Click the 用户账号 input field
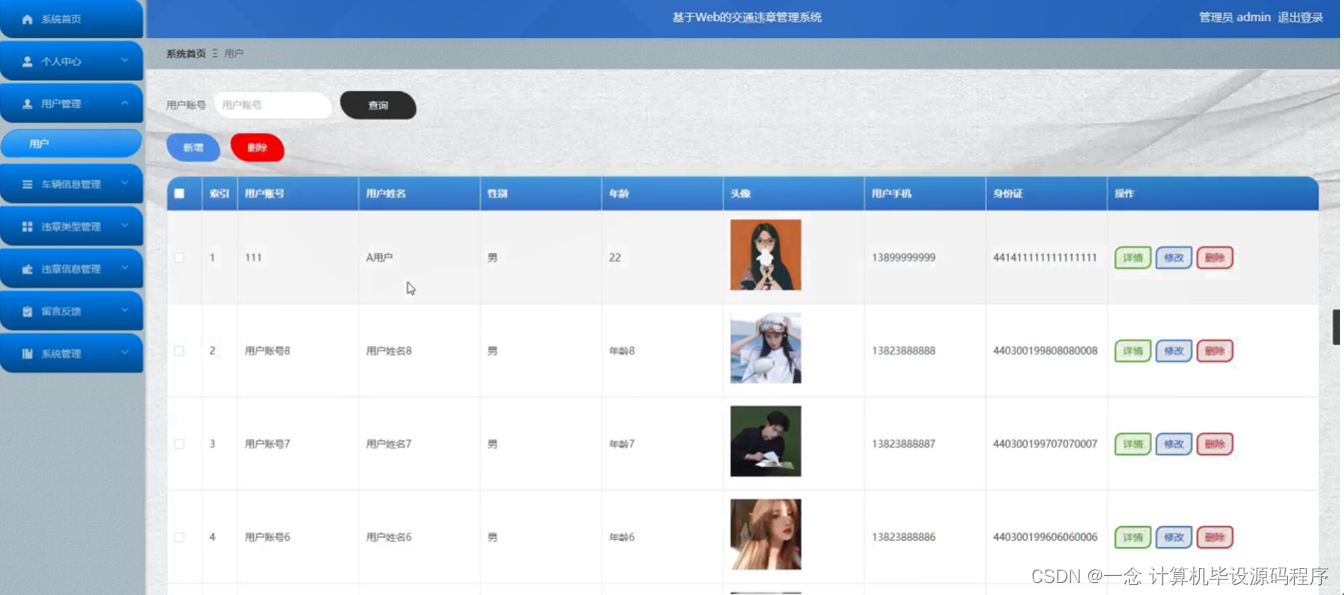The width and height of the screenshot is (1344, 595). [272, 104]
